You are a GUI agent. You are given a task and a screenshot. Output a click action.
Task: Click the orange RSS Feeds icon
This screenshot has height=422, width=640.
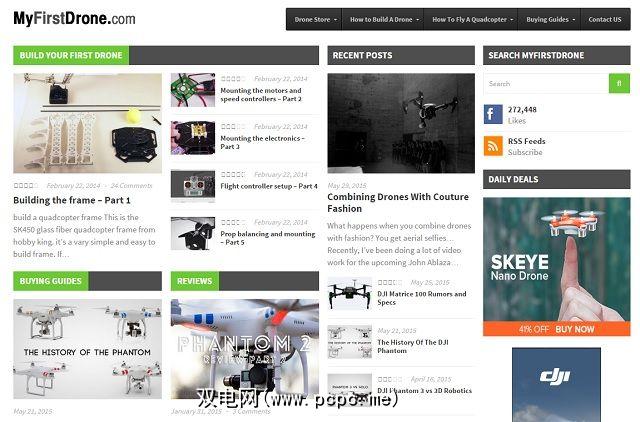pos(493,146)
